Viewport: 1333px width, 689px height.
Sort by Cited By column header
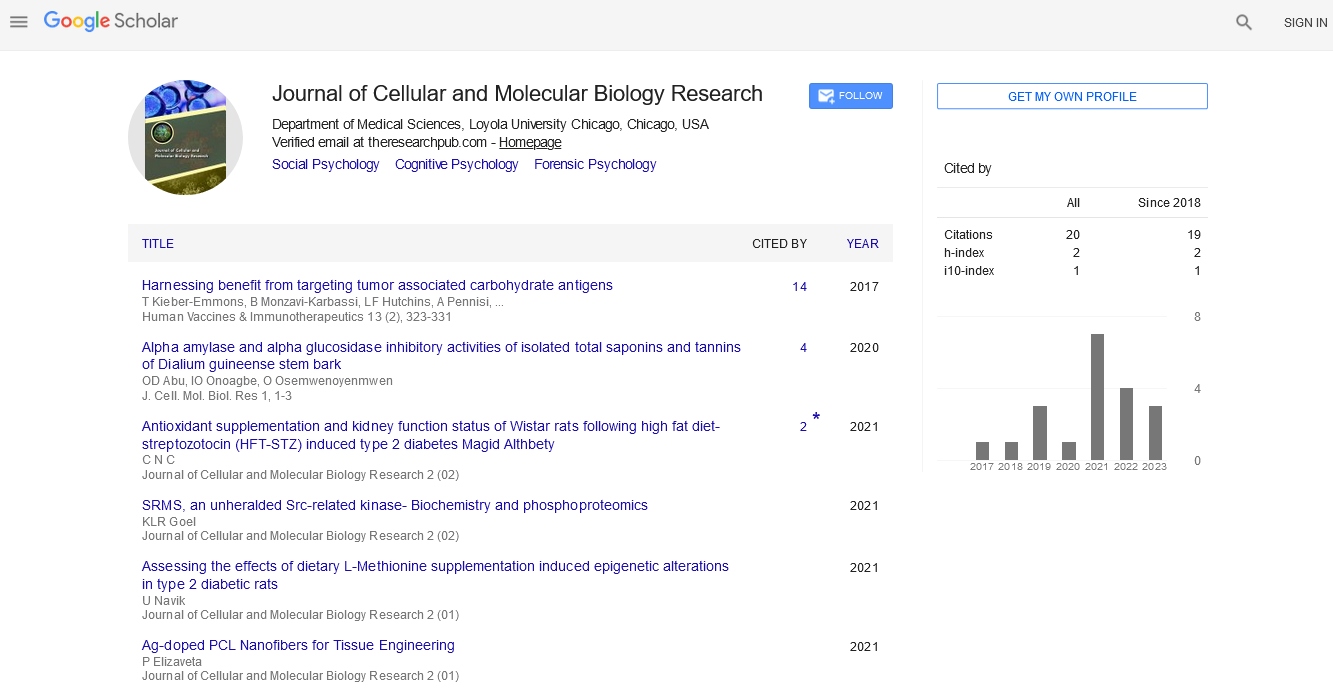779,244
